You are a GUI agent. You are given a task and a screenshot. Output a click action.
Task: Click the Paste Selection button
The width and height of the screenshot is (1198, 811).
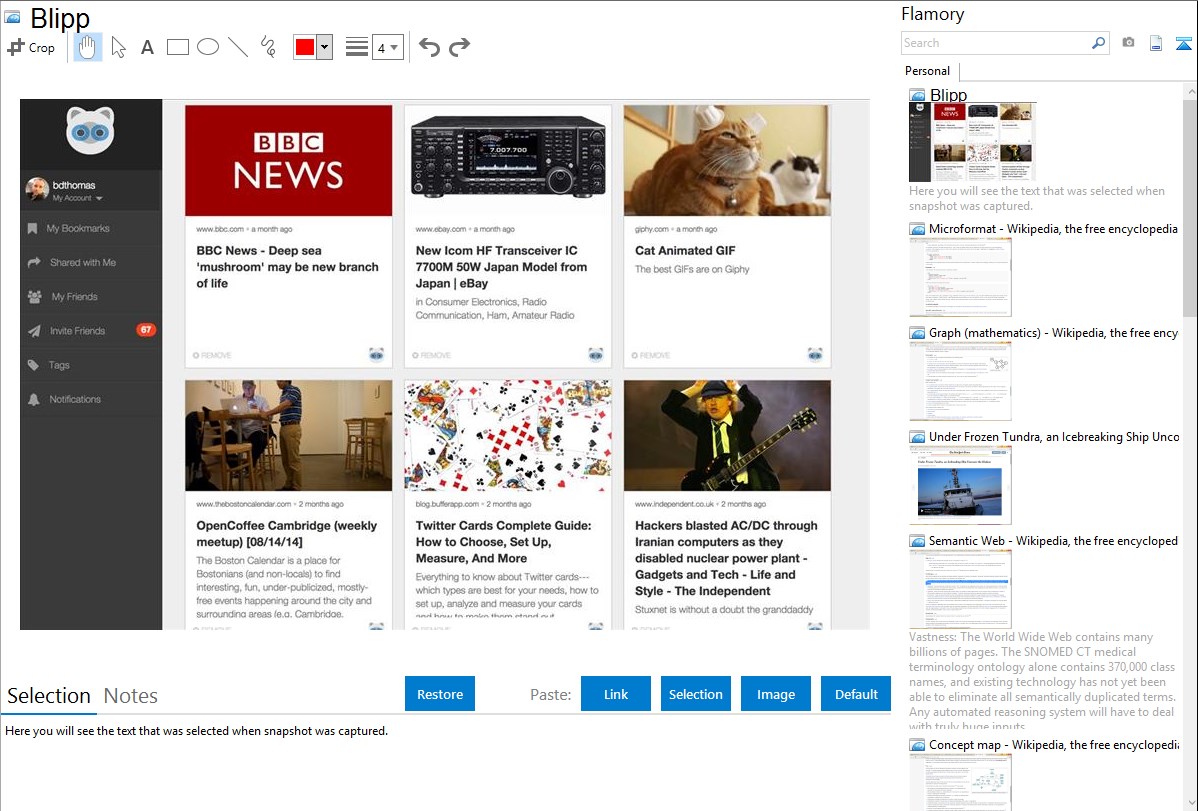[x=696, y=694]
